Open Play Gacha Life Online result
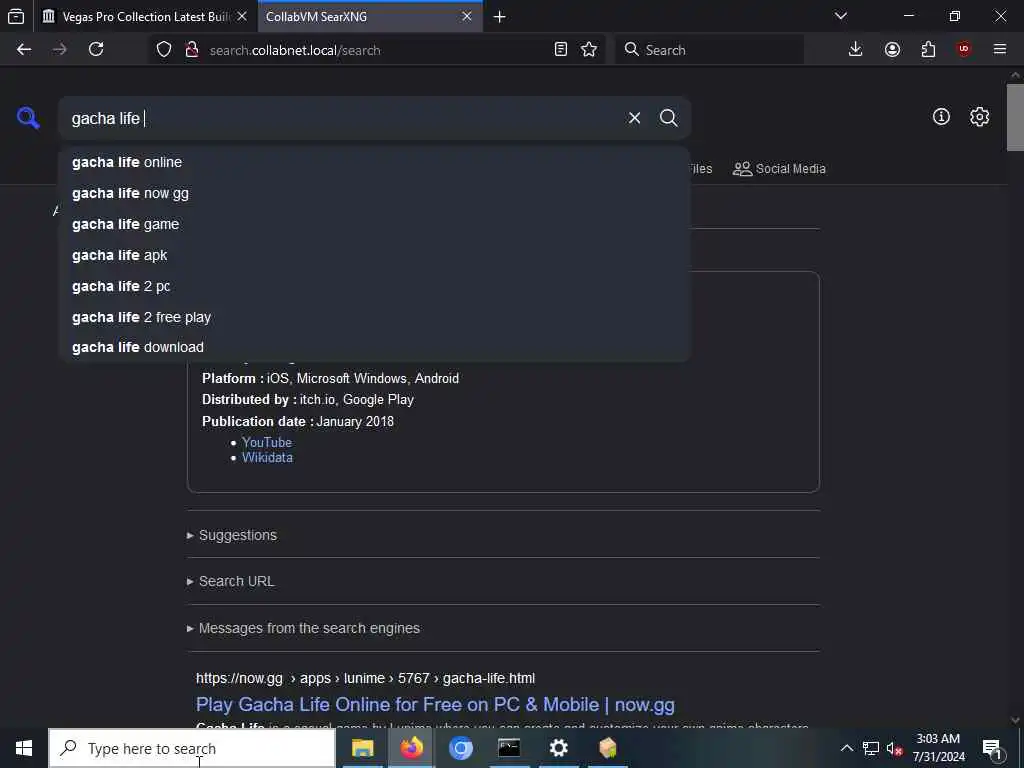This screenshot has height=768, width=1024. click(x=435, y=705)
